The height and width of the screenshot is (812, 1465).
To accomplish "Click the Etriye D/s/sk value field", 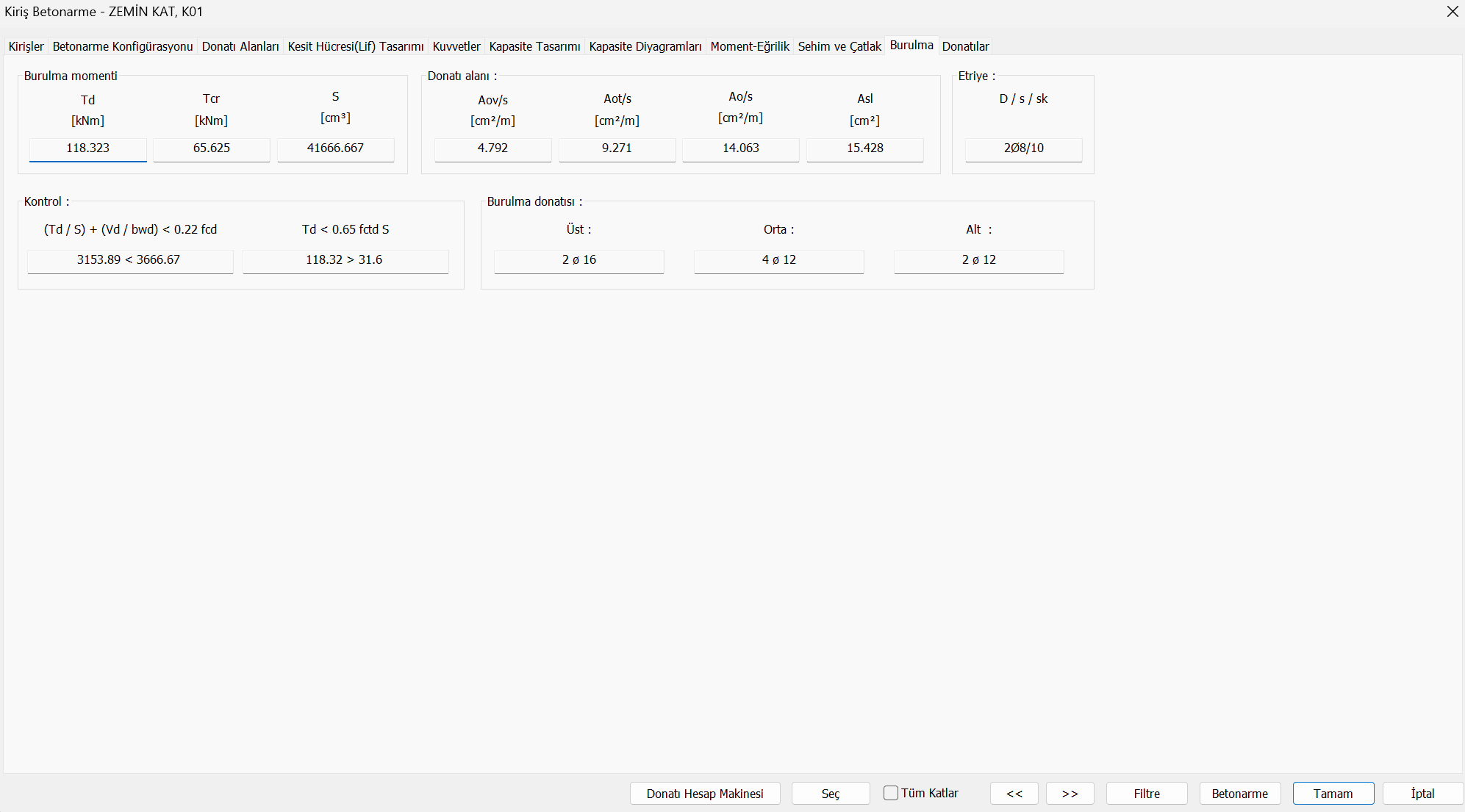I will click(1023, 148).
